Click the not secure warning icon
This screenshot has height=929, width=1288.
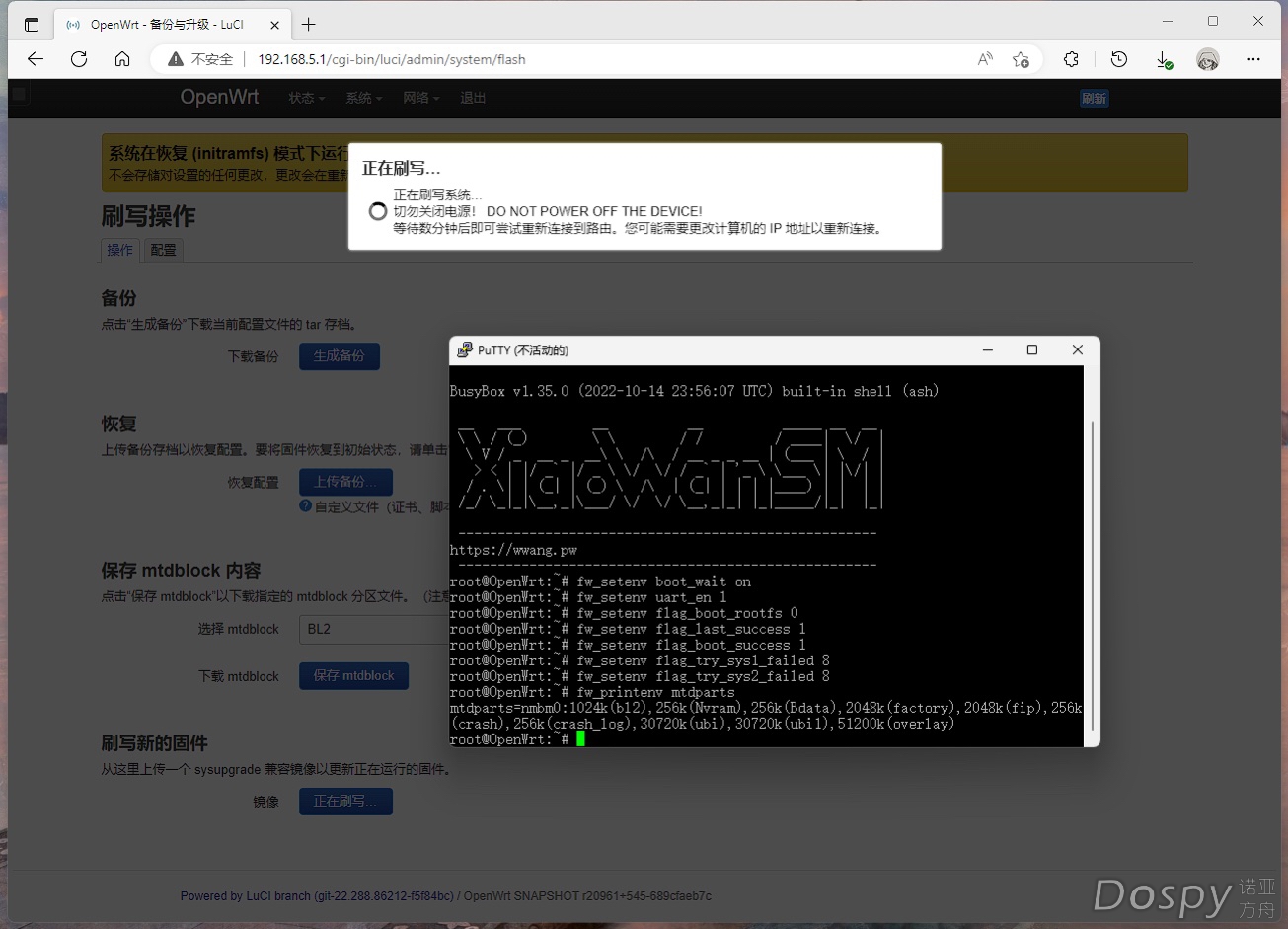(x=176, y=59)
